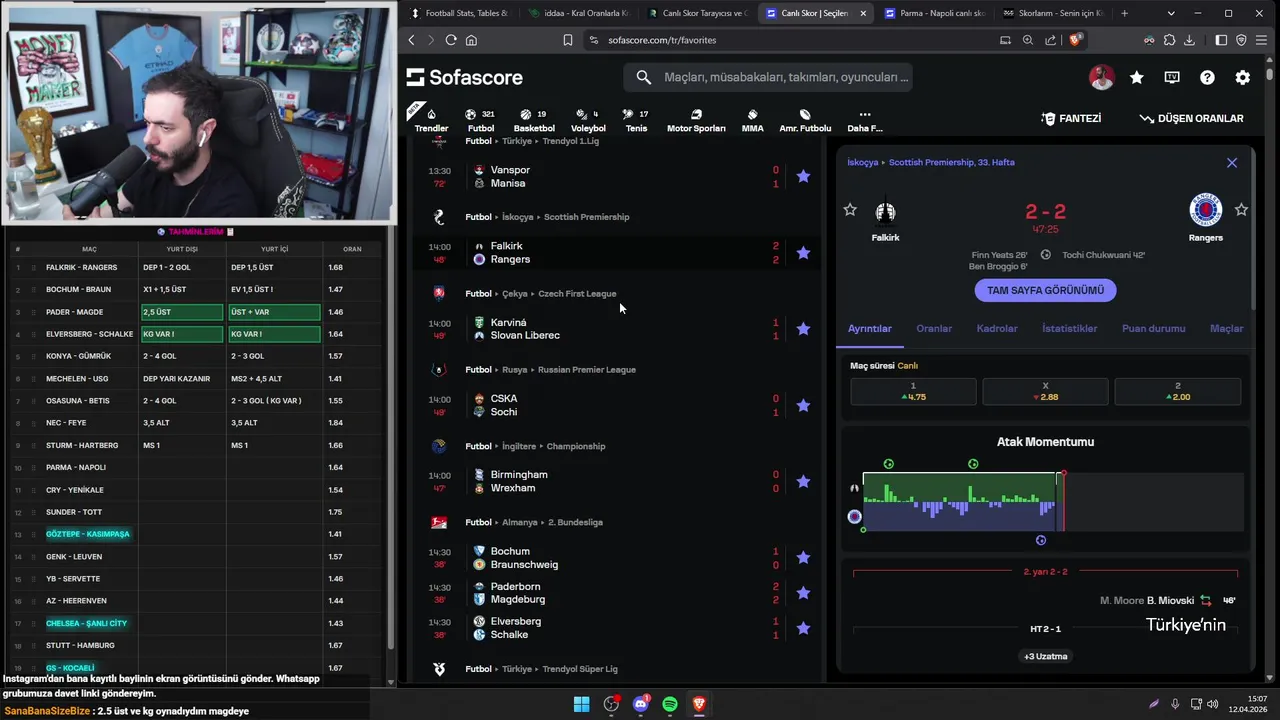Screen dimensions: 1280x720
Task: Open the FANTEZİ link
Action: pos(1071,118)
